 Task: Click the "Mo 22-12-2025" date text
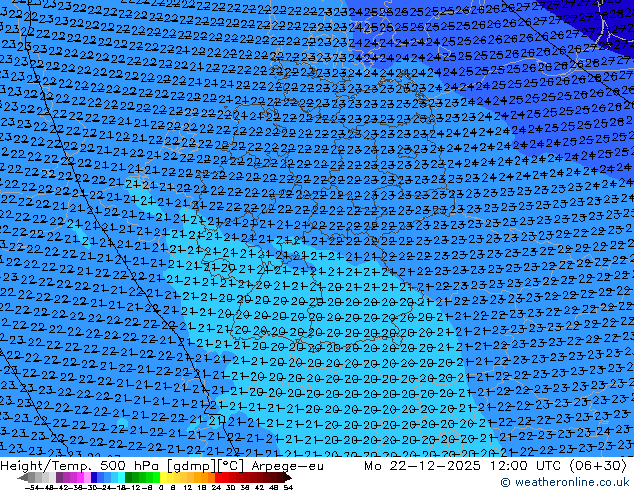422,466
